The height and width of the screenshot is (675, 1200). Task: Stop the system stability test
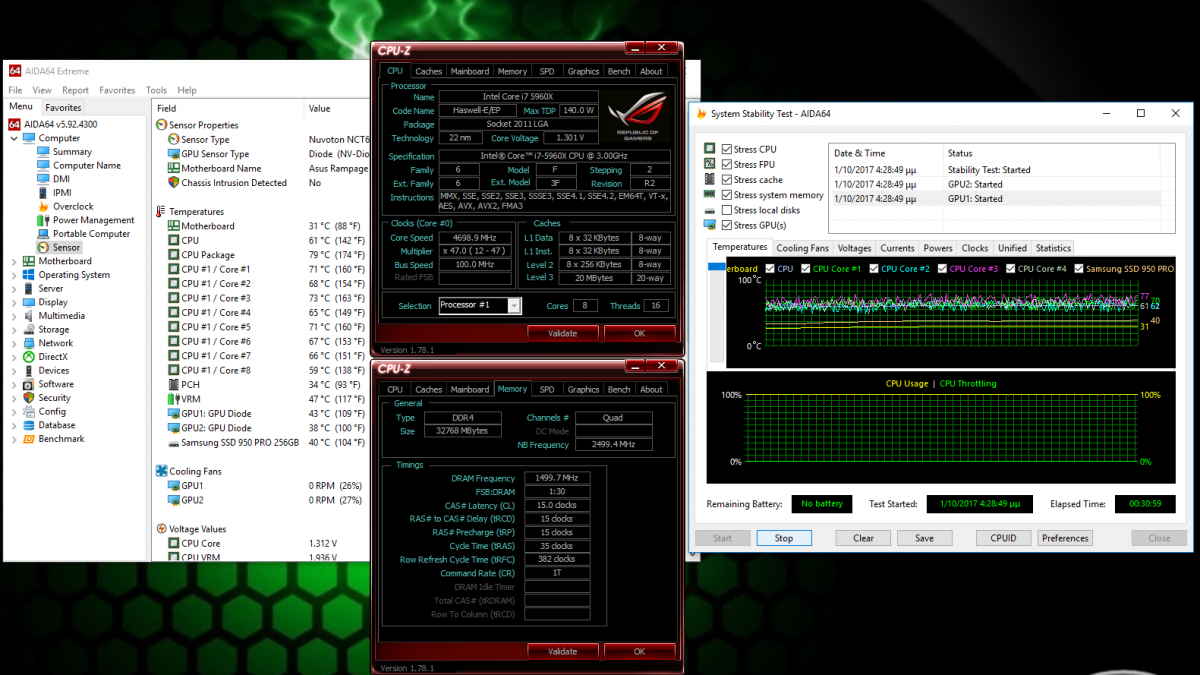pyautogui.click(x=783, y=538)
